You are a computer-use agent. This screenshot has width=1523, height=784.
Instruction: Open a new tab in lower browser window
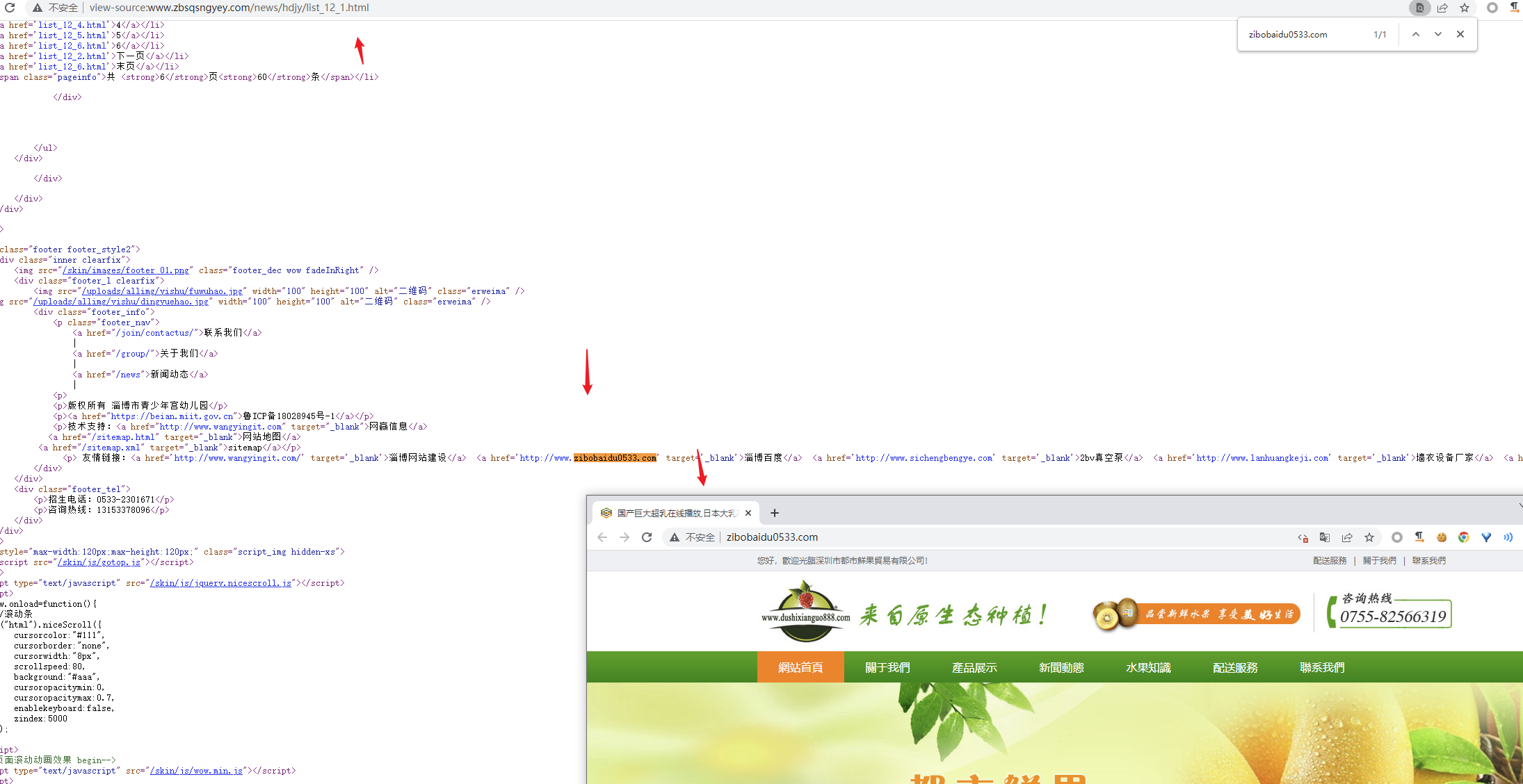(x=775, y=513)
